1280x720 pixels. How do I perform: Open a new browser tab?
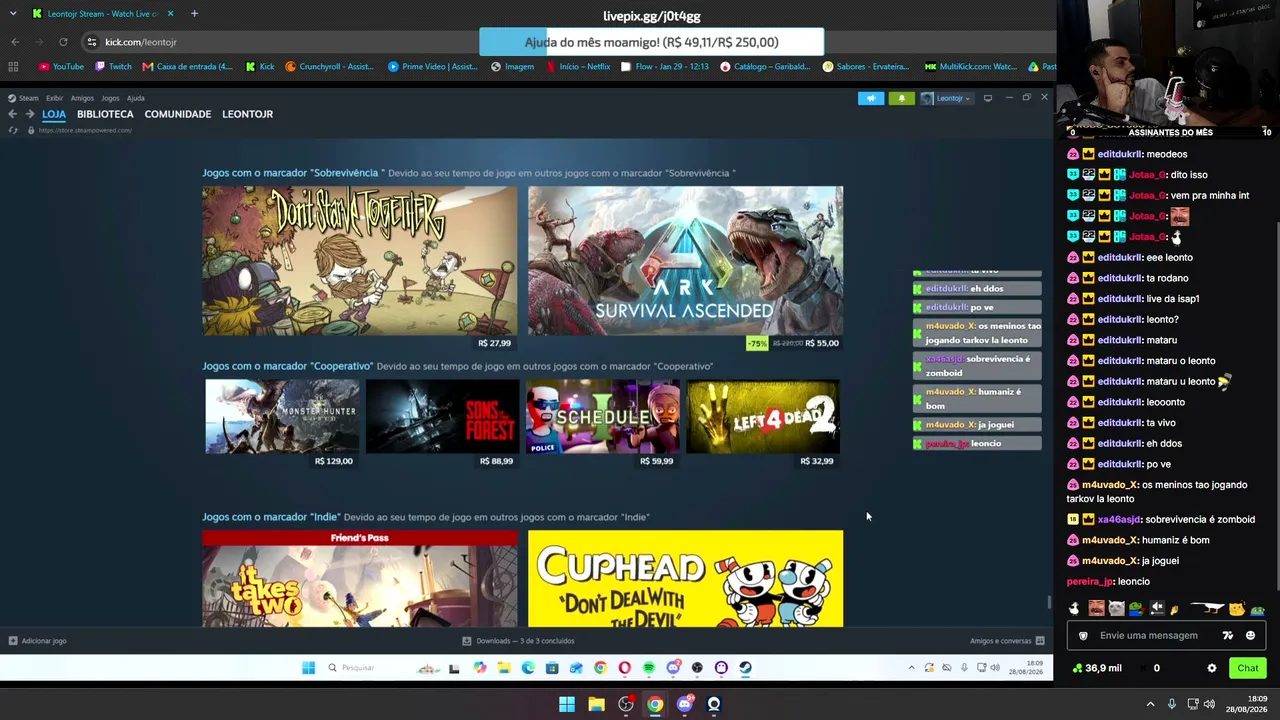click(194, 14)
